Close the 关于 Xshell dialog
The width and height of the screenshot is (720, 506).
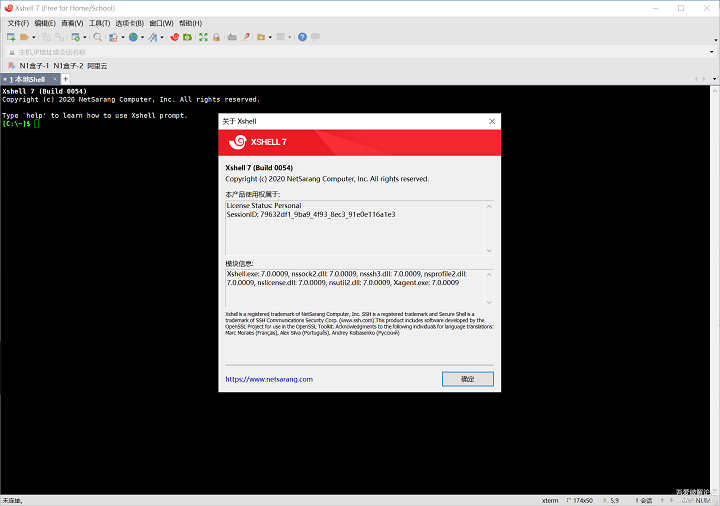tap(492, 121)
